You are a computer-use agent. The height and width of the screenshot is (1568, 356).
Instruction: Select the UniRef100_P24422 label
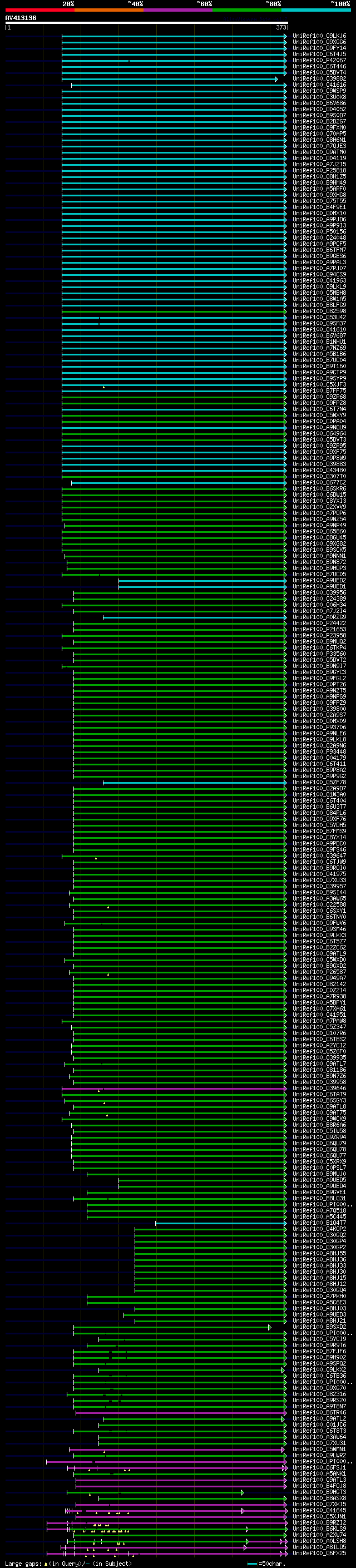pyautogui.click(x=319, y=624)
